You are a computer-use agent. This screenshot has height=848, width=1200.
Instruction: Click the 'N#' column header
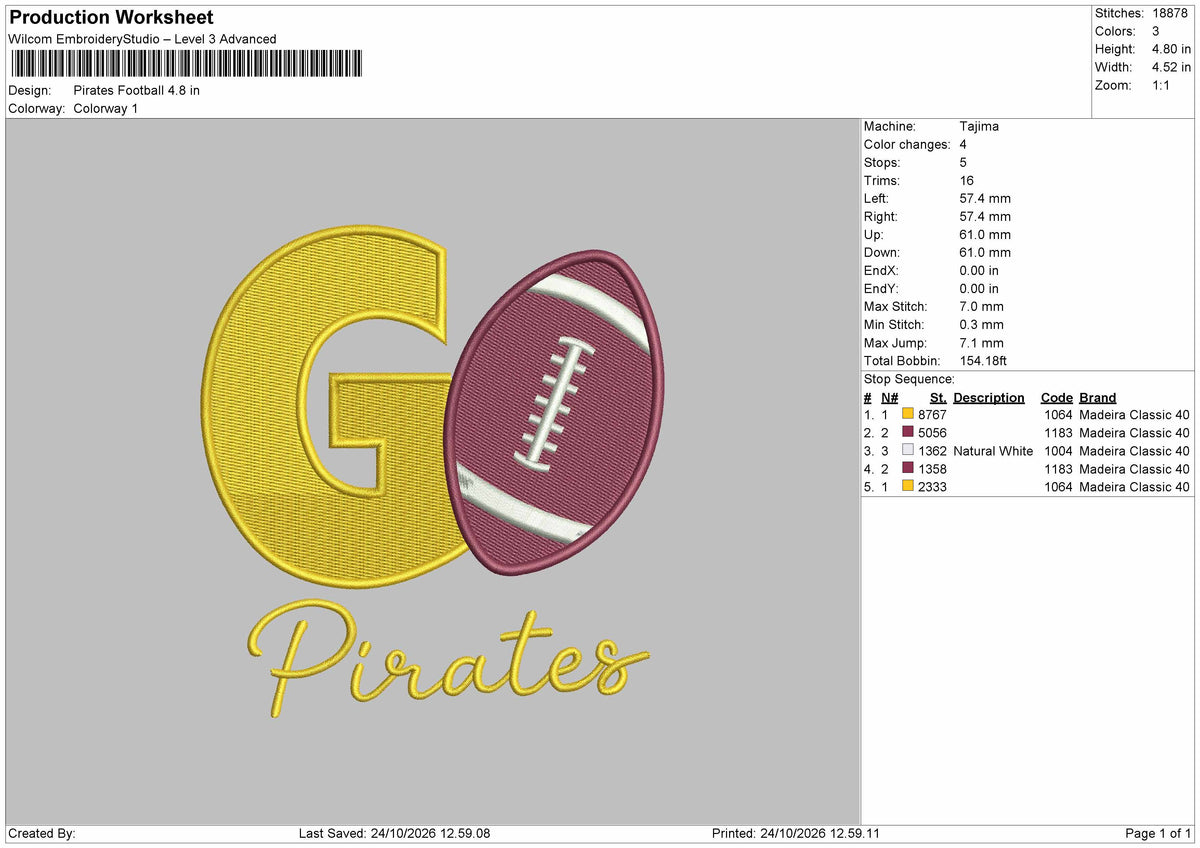890,397
